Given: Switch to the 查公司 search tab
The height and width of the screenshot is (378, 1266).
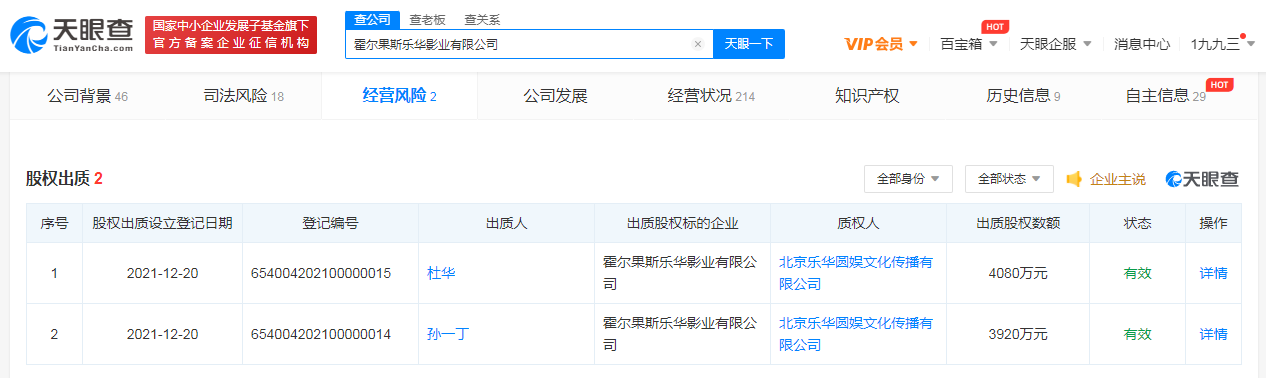Looking at the screenshot, I should [x=372, y=19].
